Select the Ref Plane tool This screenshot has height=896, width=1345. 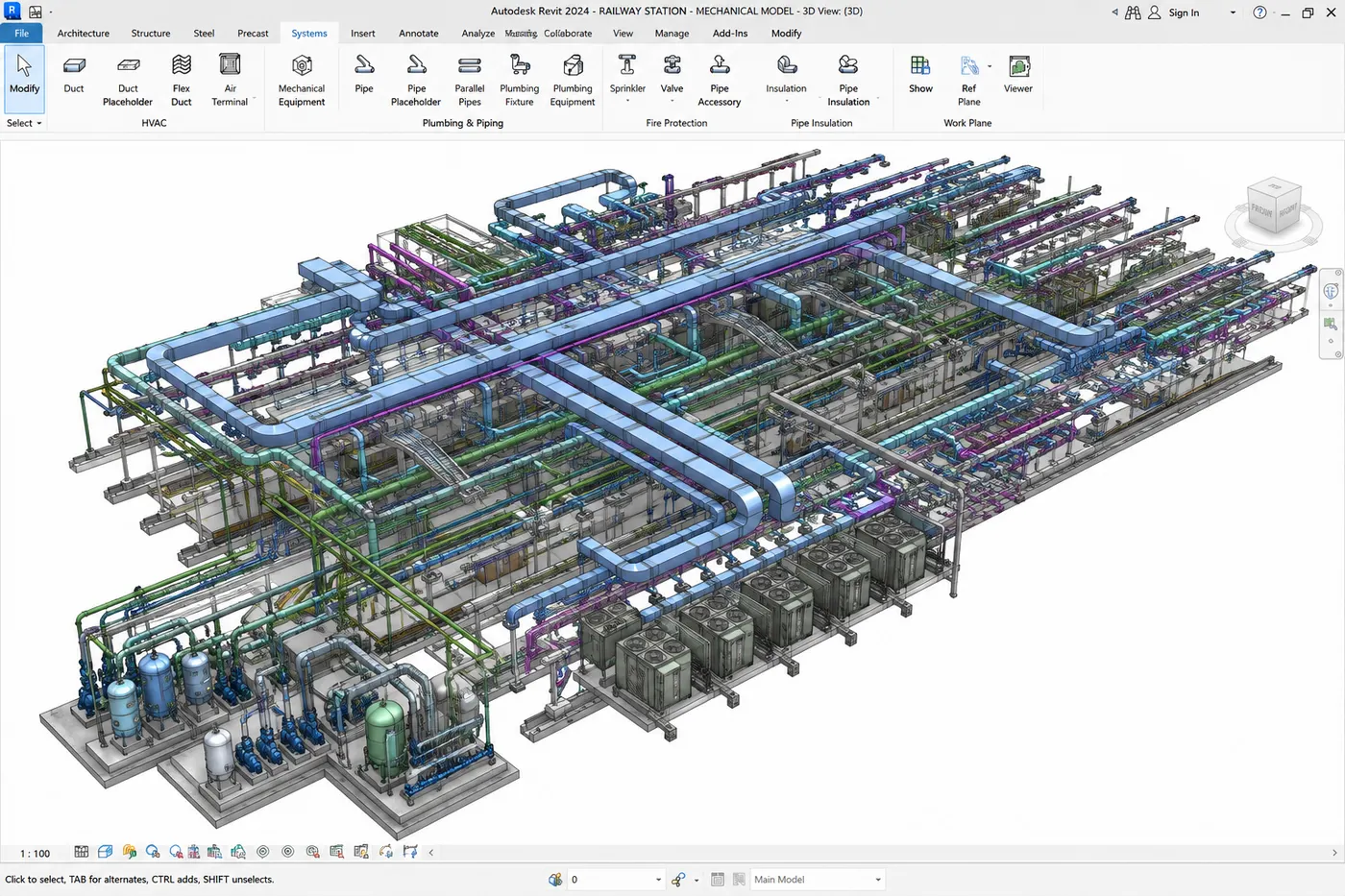969,81
